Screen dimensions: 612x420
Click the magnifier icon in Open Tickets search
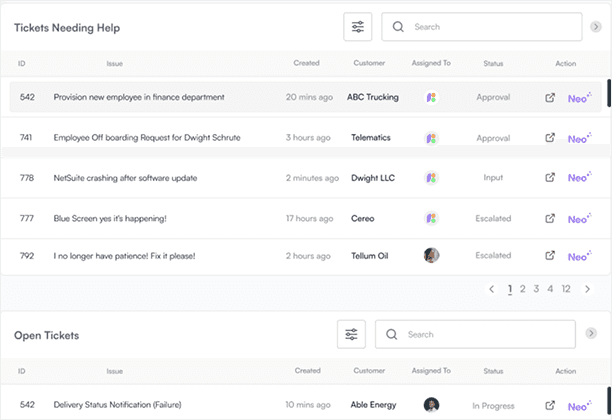tap(391, 334)
